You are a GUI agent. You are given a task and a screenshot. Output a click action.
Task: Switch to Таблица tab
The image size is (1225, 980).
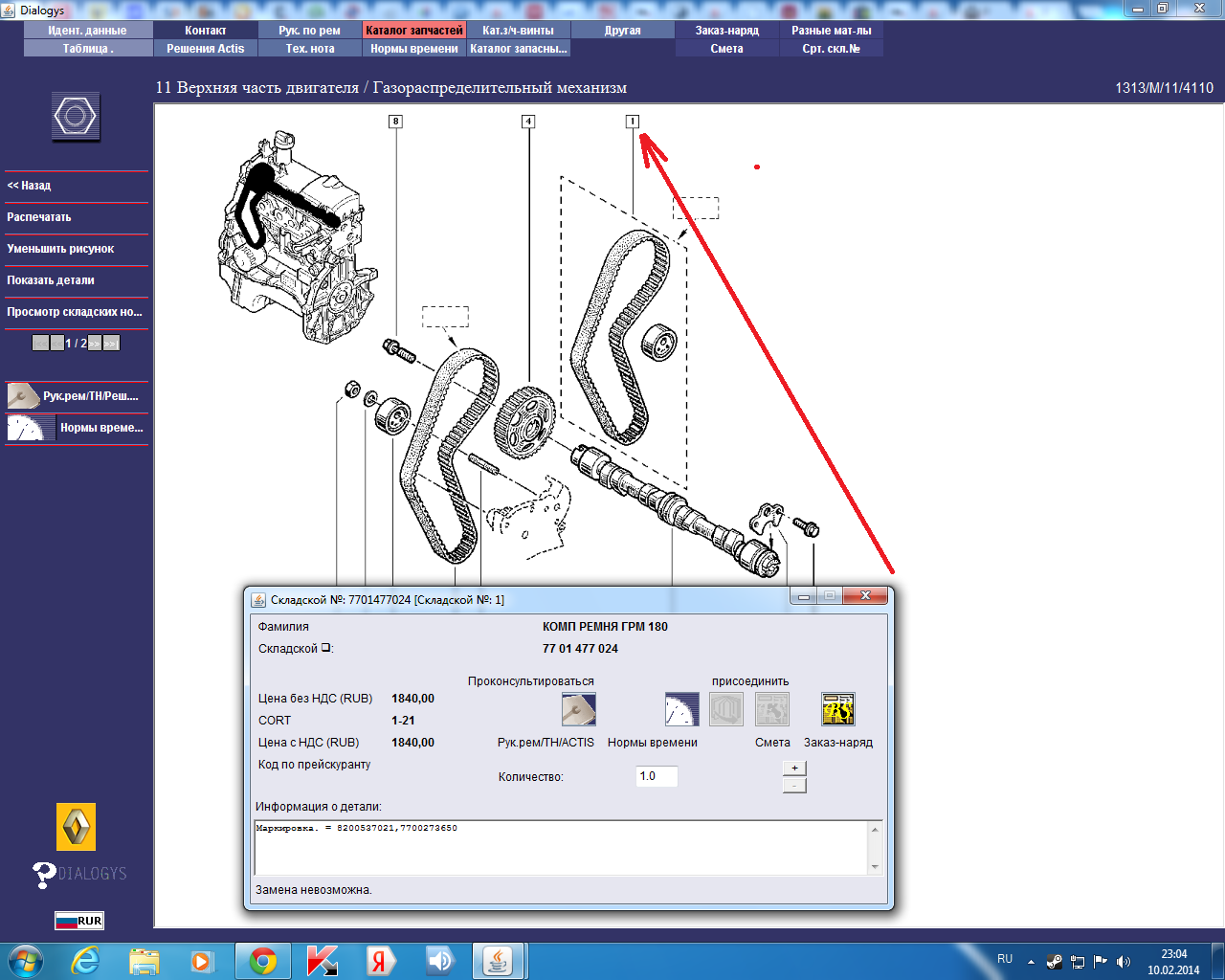(87, 49)
